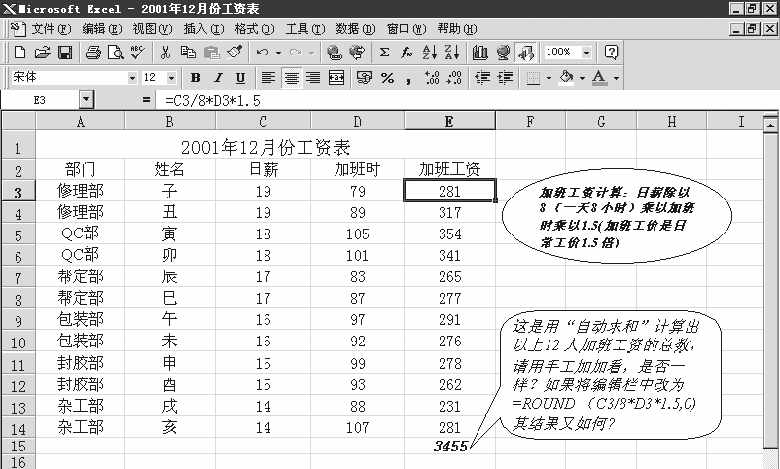The height and width of the screenshot is (469, 780).
Task: Click the Open file icon
Action: tap(42, 52)
